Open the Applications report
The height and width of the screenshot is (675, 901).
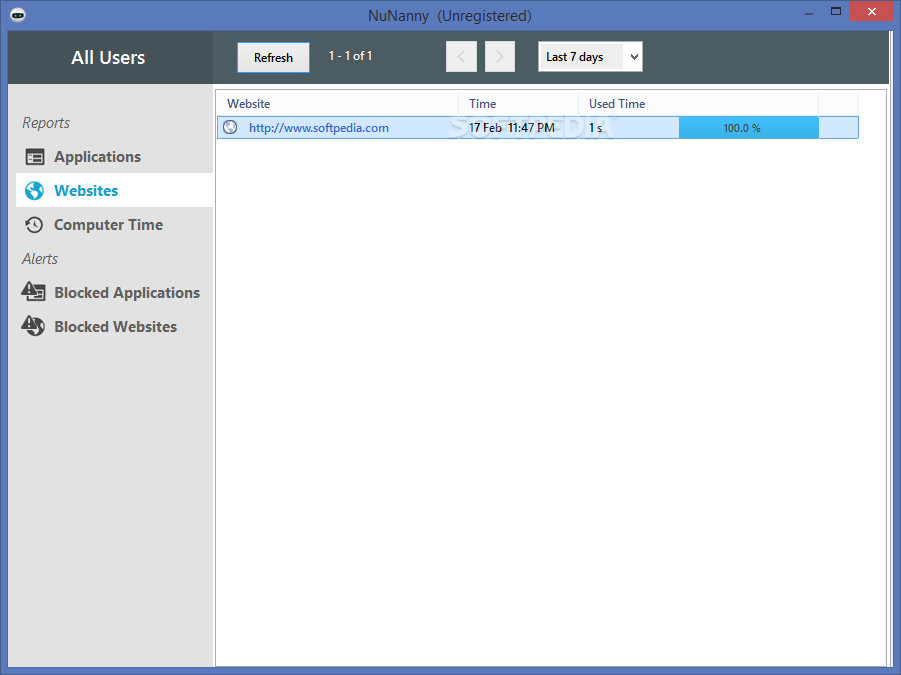point(114,157)
